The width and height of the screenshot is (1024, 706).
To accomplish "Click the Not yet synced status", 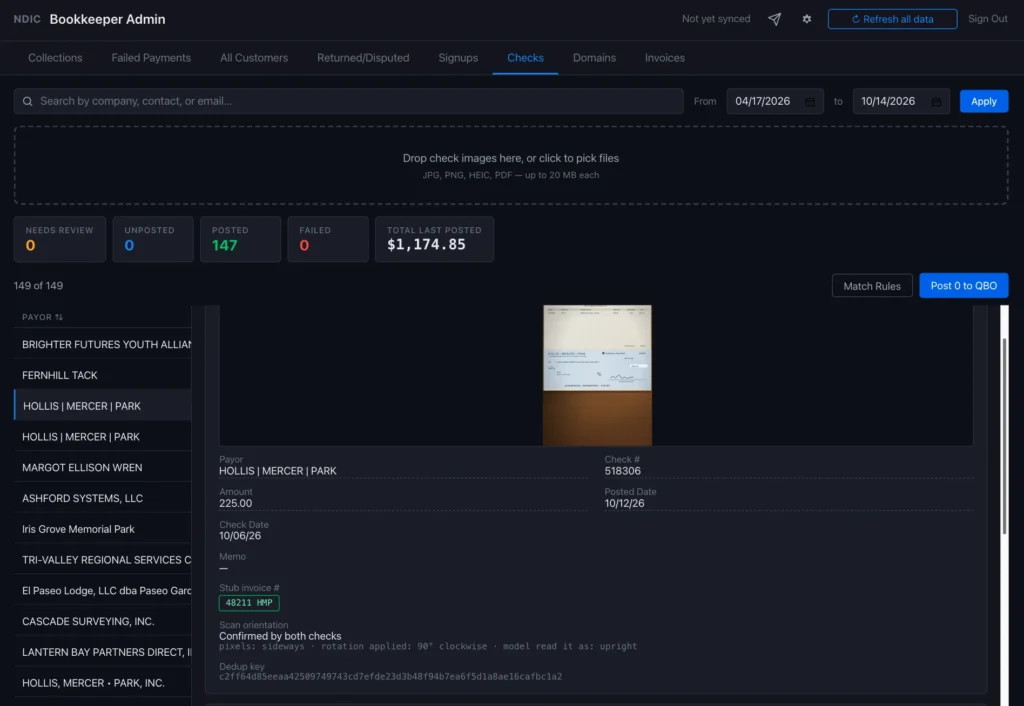I will coord(716,19).
